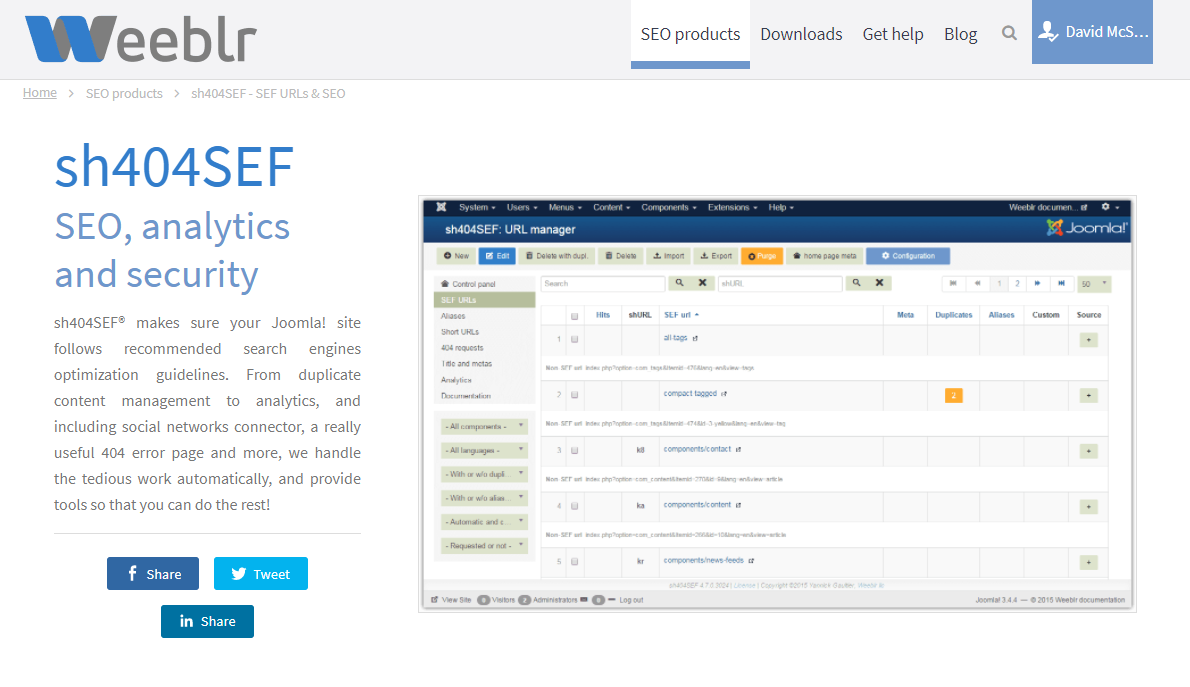Image resolution: width=1190 pixels, height=687 pixels.
Task: Click the shURL filter input field
Action: coord(780,283)
